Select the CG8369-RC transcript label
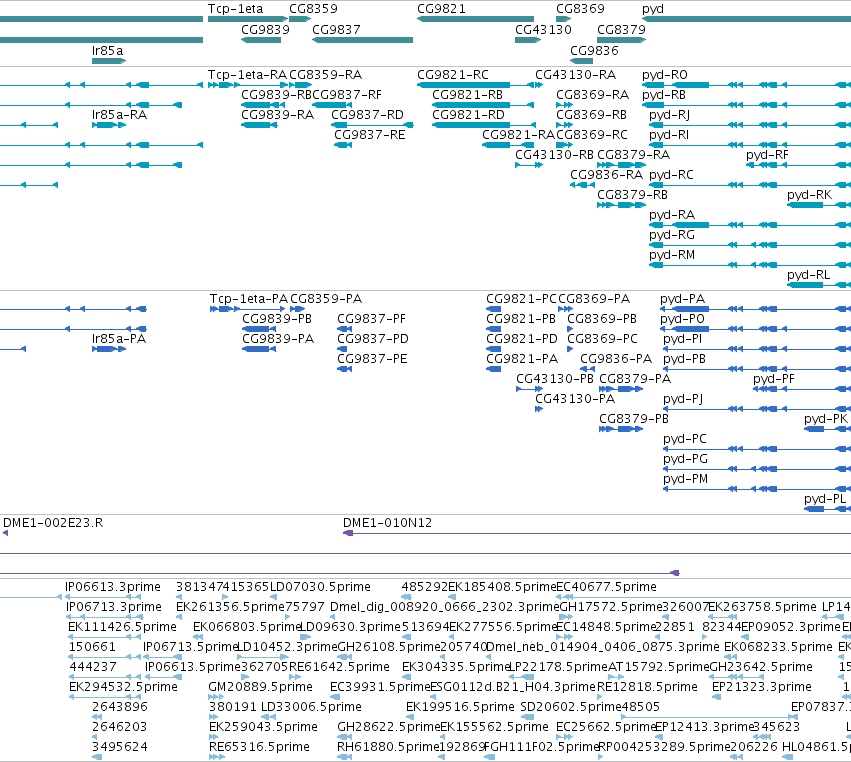Viewport: 851px width, 762px height. pos(592,135)
